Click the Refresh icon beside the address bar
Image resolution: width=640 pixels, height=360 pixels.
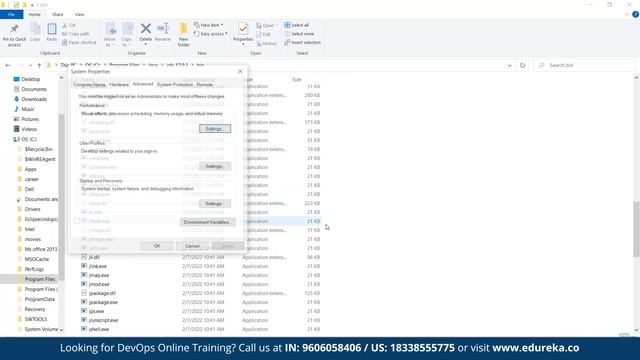522,65
